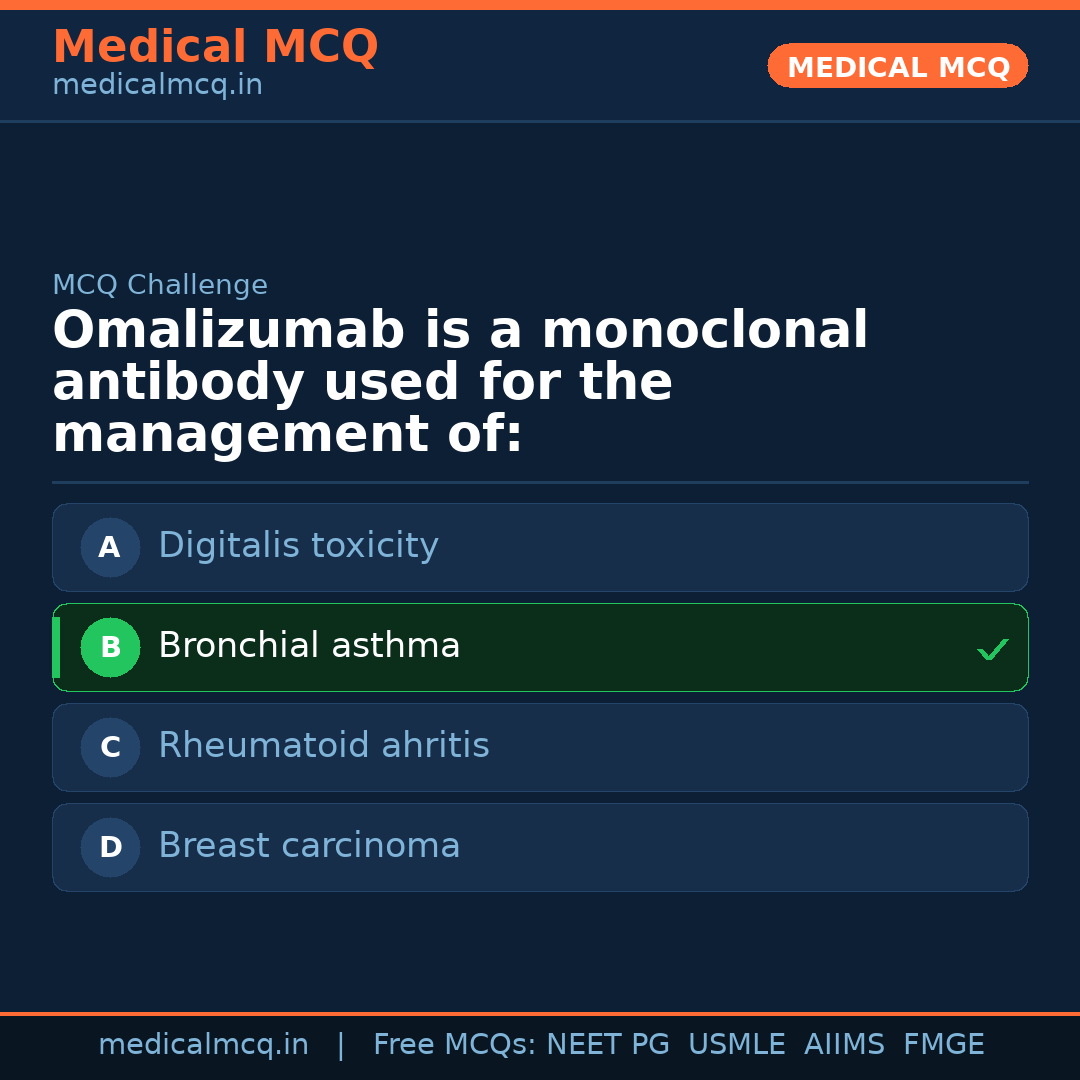
Task: Click the C option circle icon
Action: pyautogui.click(x=110, y=747)
